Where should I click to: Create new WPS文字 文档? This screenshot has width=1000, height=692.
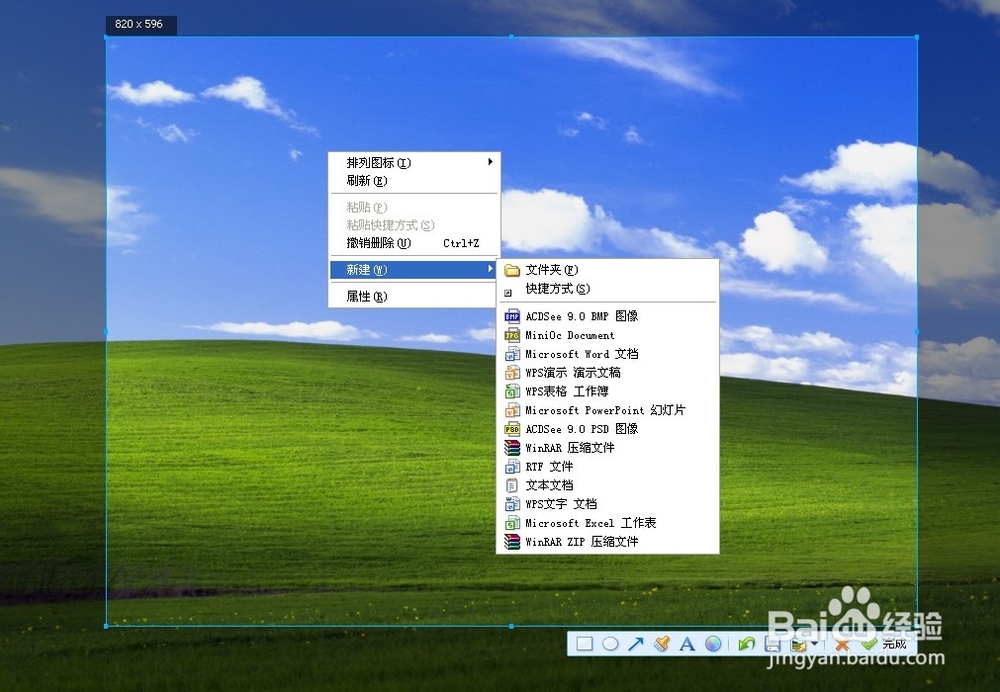(607, 504)
